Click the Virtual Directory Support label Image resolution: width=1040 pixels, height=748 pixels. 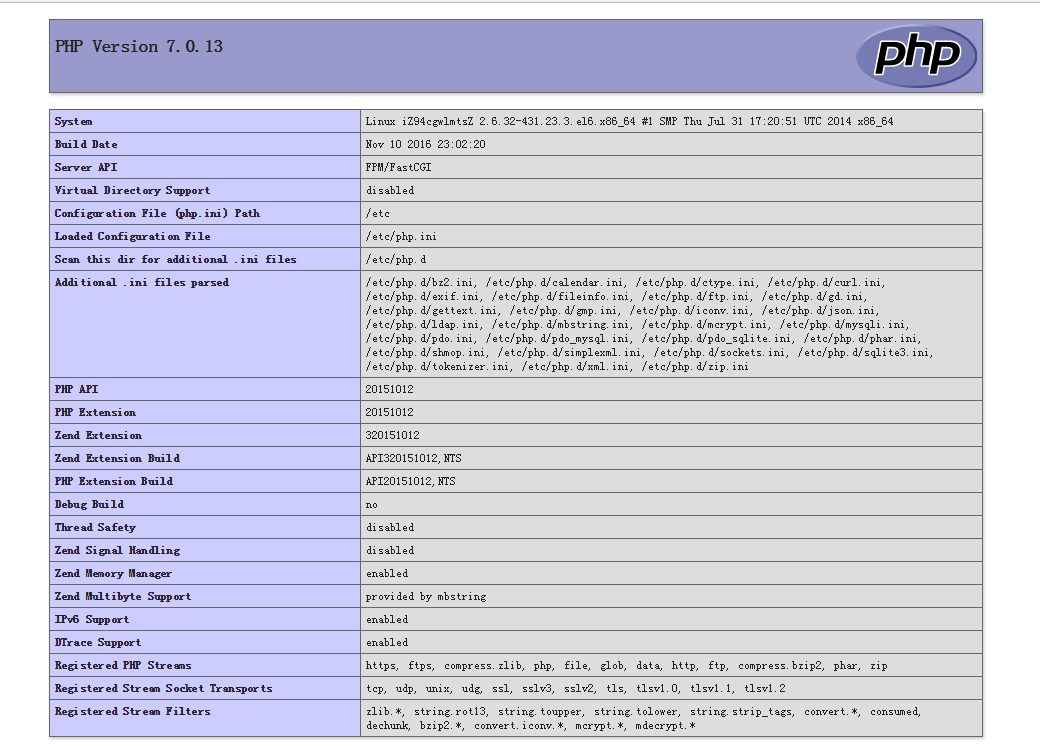[x=132, y=190]
